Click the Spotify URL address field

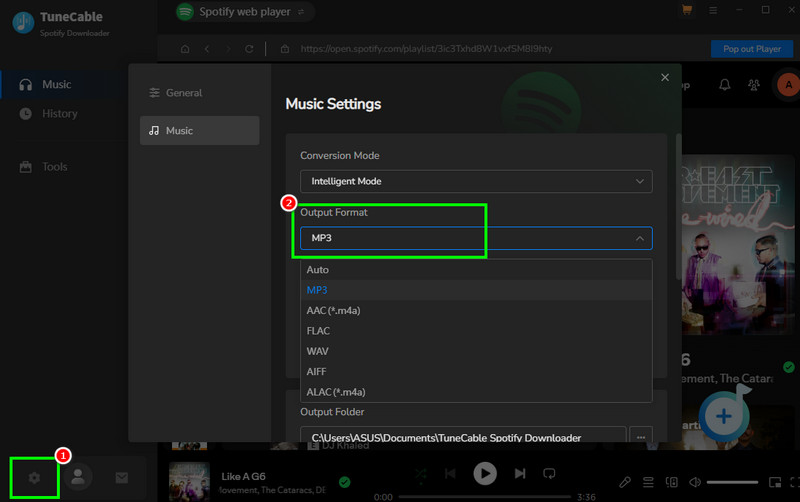click(x=426, y=49)
